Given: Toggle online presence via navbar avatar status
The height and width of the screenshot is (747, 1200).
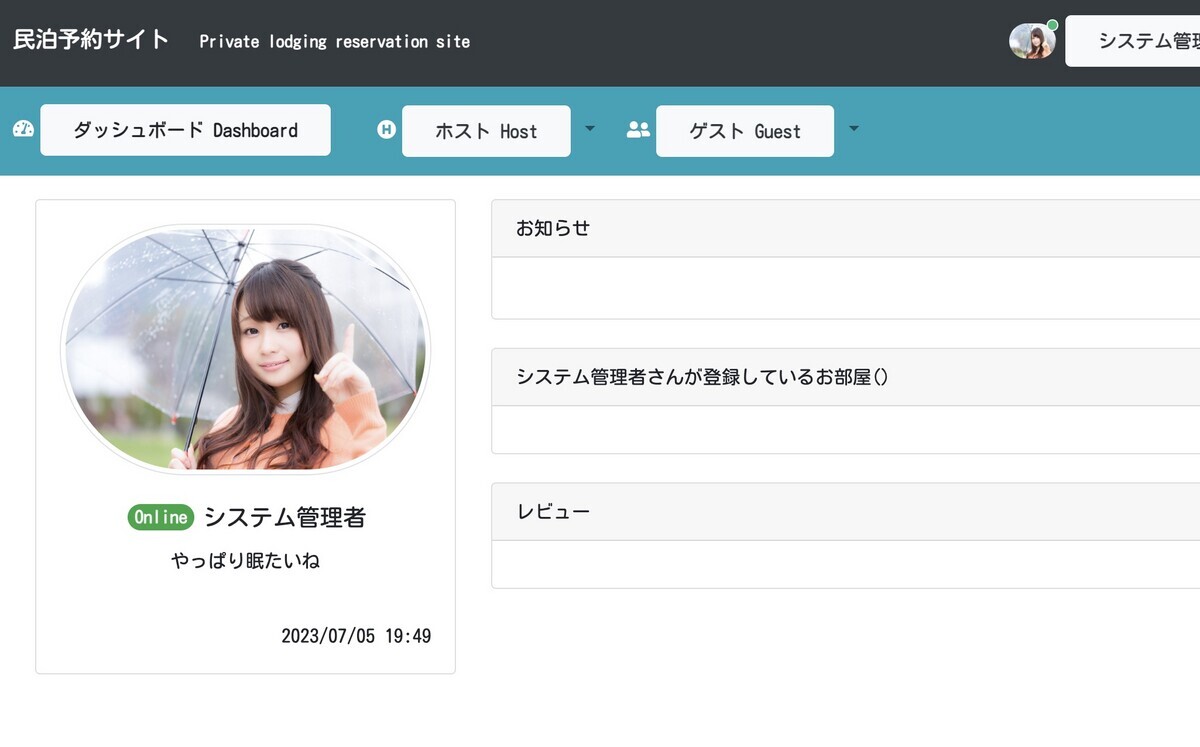Looking at the screenshot, I should (x=1050, y=26).
